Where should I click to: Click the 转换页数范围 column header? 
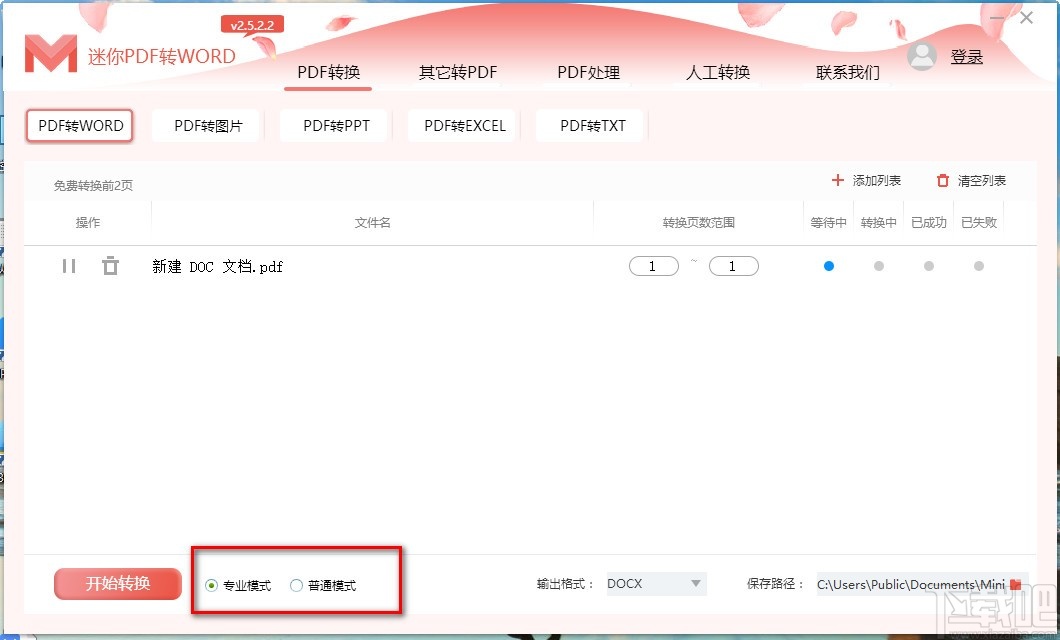point(698,222)
